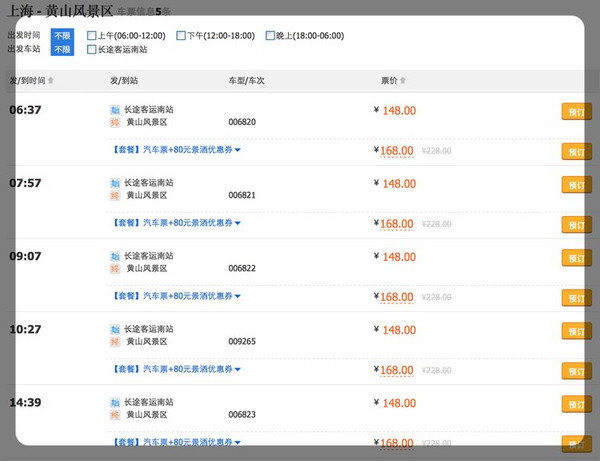600x461 pixels.
Task: Click the 06:37 departure time
Action: pyautogui.click(x=25, y=110)
